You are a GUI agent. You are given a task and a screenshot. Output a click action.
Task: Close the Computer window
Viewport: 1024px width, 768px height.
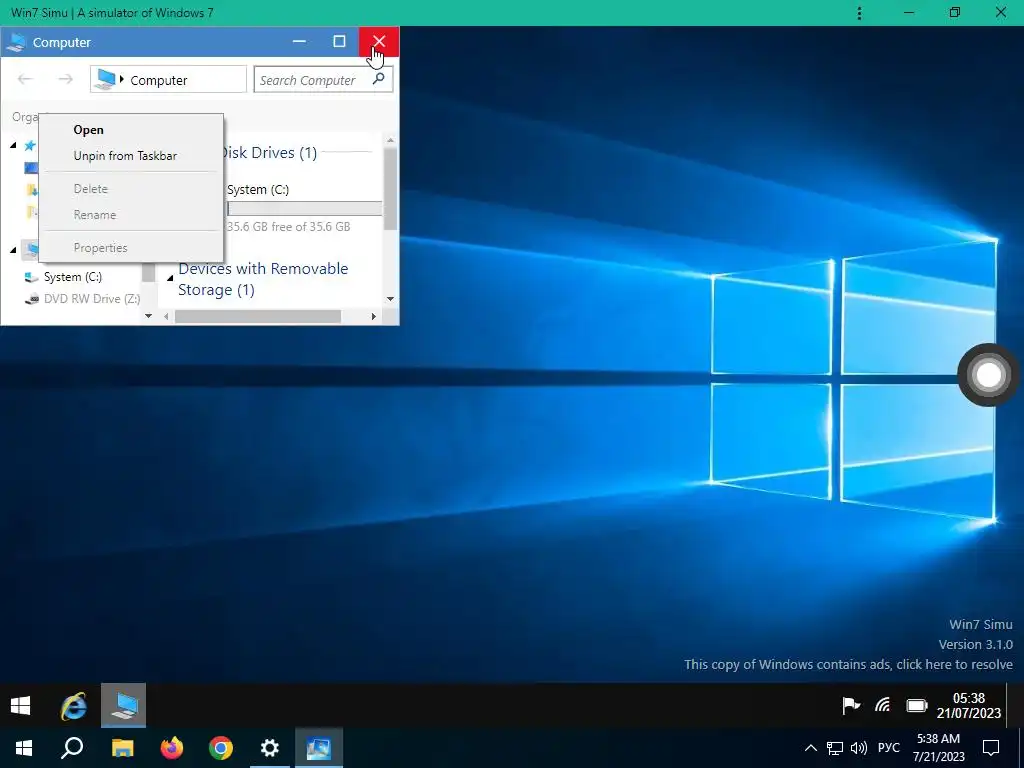click(x=379, y=42)
